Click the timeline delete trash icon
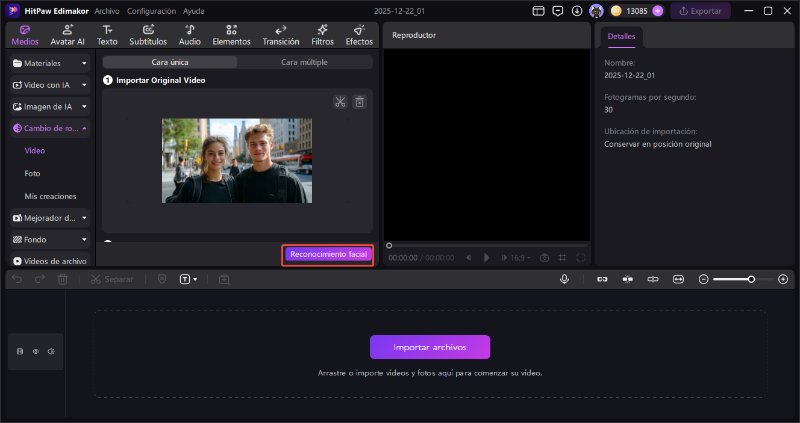This screenshot has height=423, width=800. click(x=62, y=279)
